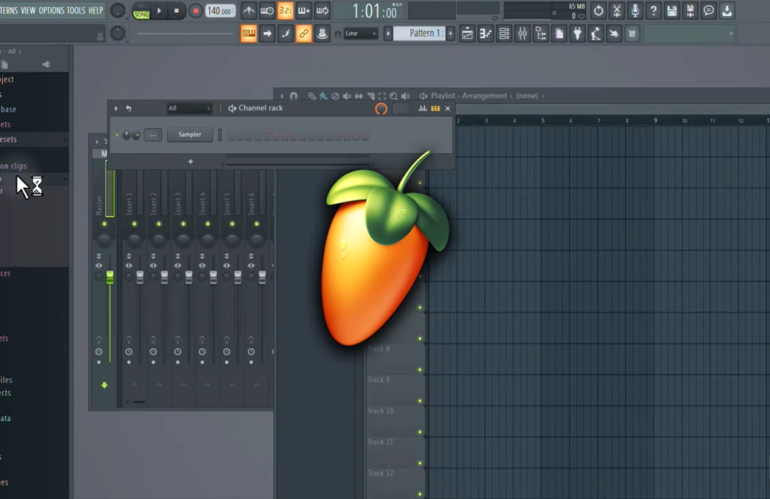The image size is (770, 499).
Task: Open the Line snap dropdown
Action: click(x=360, y=33)
